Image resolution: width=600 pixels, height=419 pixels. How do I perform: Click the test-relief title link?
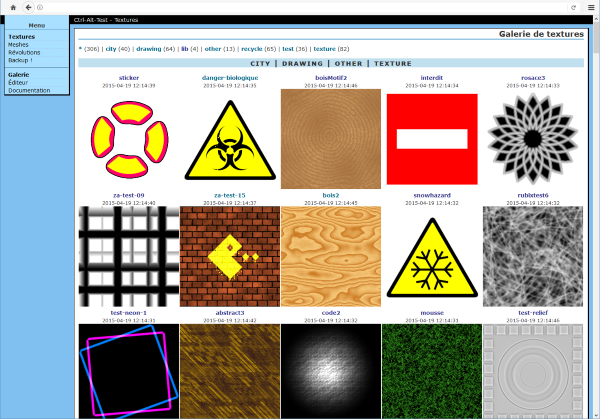(533, 313)
